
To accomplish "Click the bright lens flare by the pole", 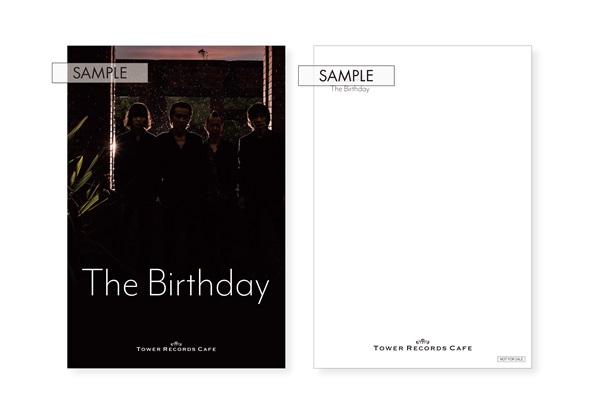I will [x=115, y=147].
